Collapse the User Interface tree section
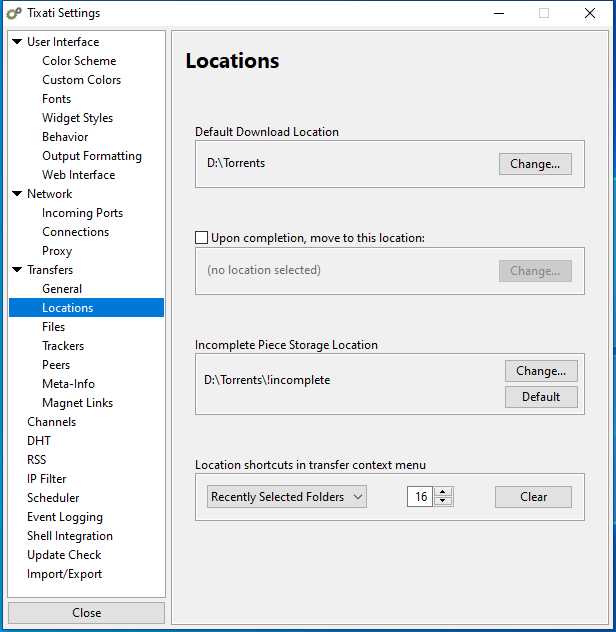This screenshot has height=632, width=616. [17, 42]
